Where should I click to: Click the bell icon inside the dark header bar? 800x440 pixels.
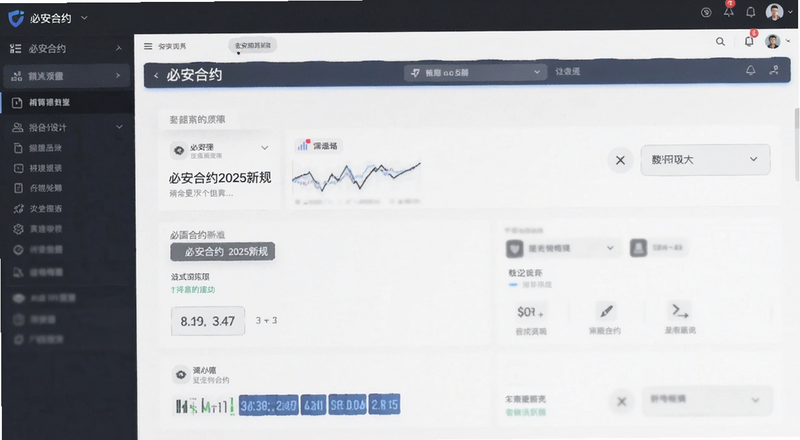751,70
